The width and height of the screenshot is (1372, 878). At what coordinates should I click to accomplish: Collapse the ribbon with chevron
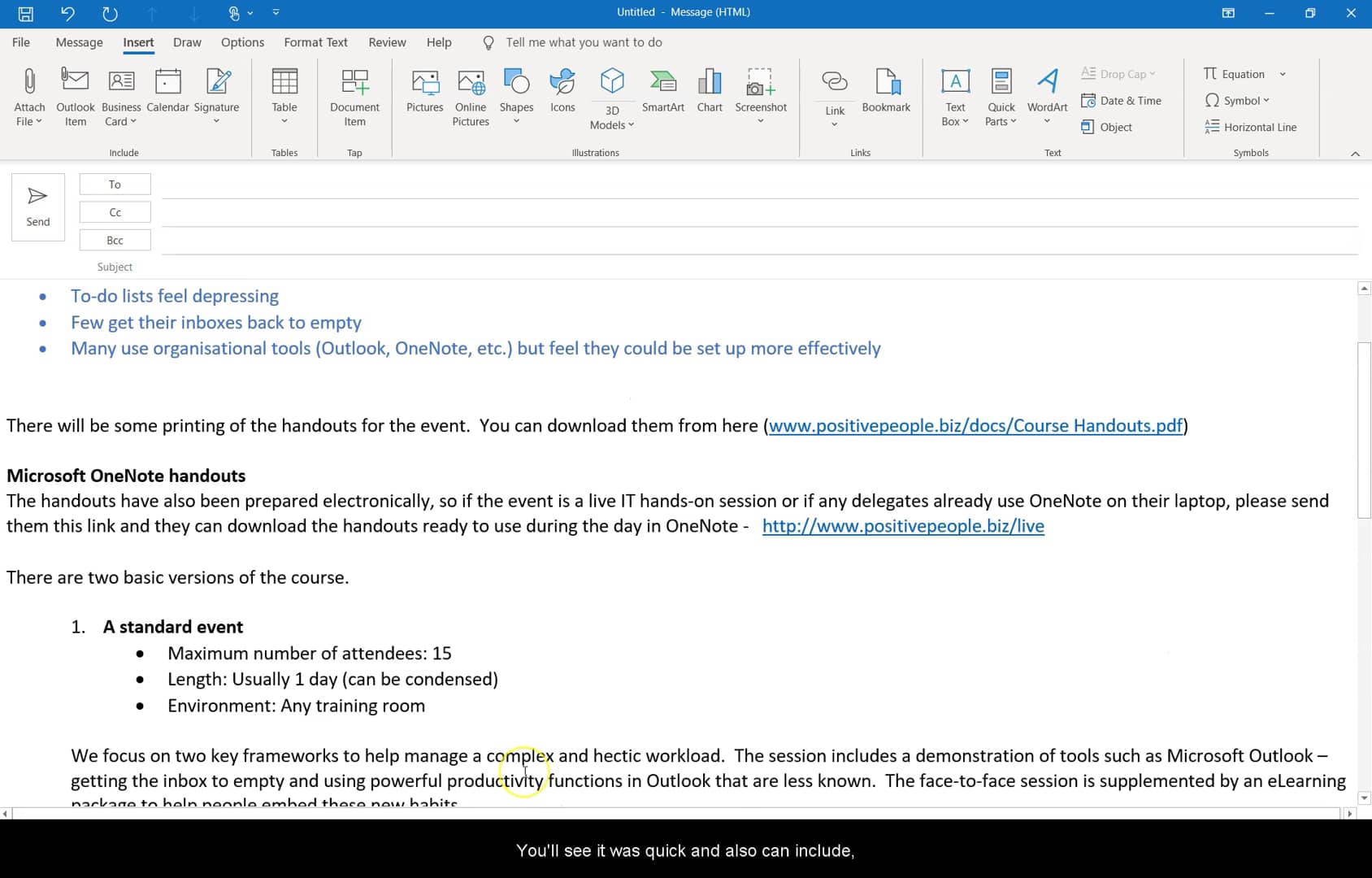(1355, 153)
